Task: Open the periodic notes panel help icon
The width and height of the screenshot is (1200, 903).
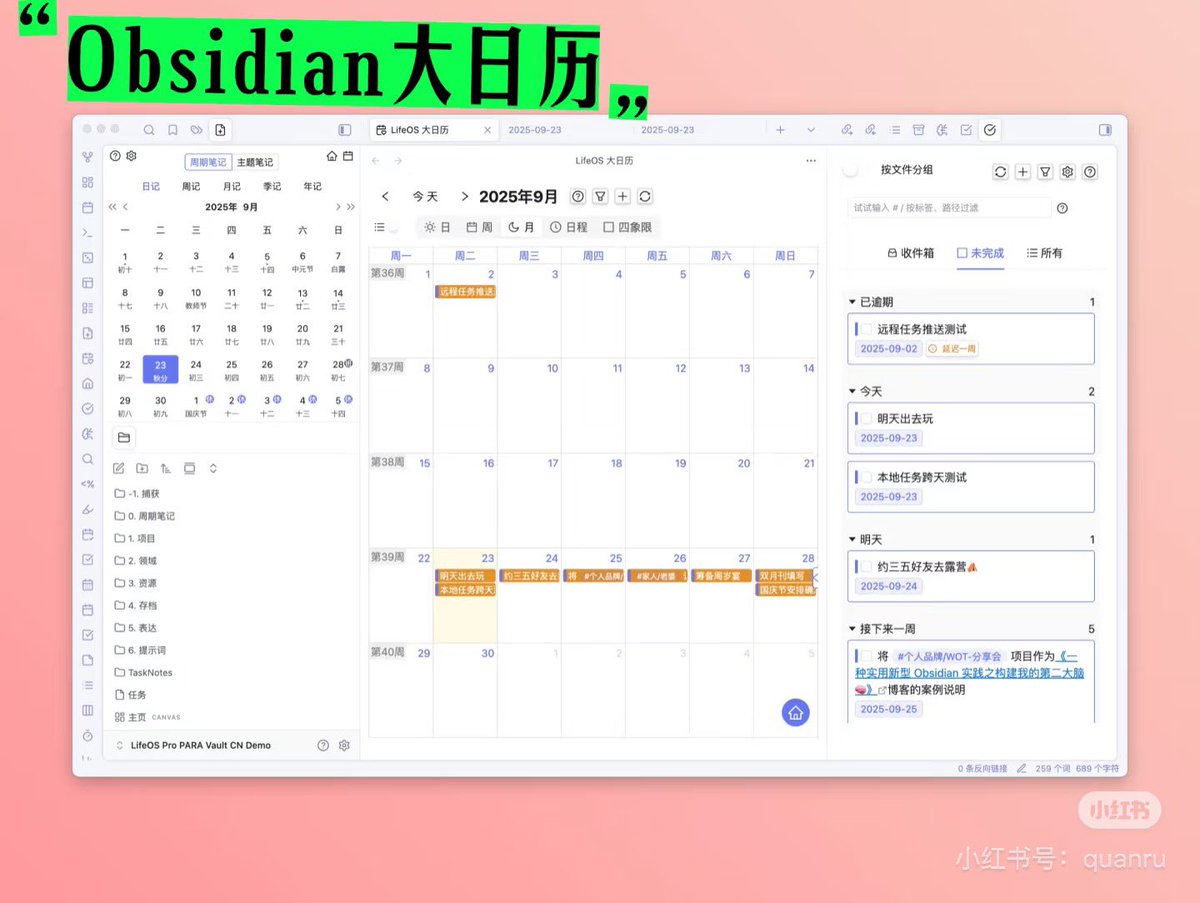Action: [x=115, y=156]
